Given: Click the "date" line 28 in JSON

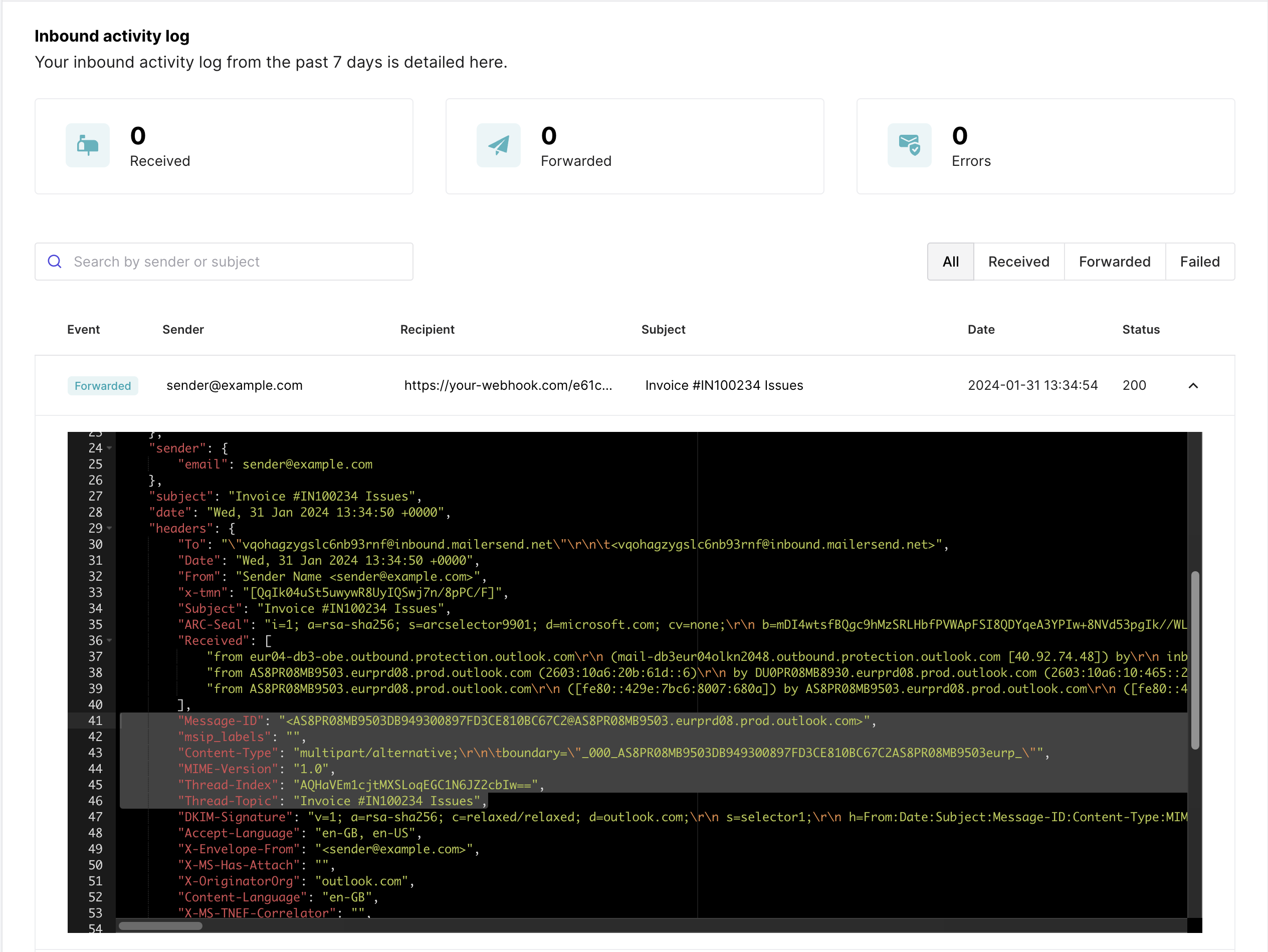Looking at the screenshot, I should click(299, 513).
